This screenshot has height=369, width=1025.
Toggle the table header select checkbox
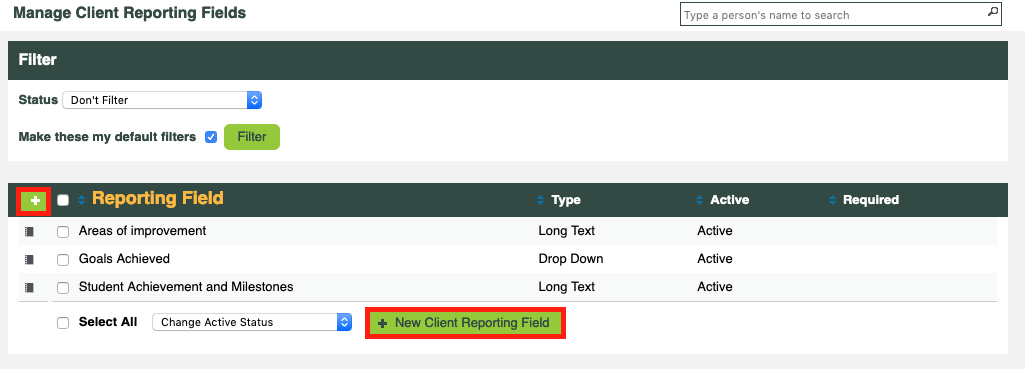click(63, 200)
